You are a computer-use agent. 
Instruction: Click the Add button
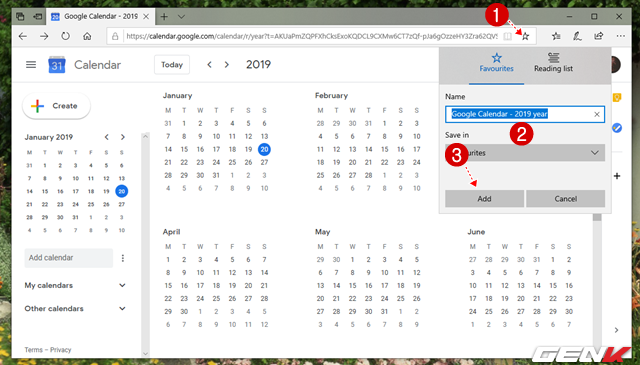(x=484, y=199)
